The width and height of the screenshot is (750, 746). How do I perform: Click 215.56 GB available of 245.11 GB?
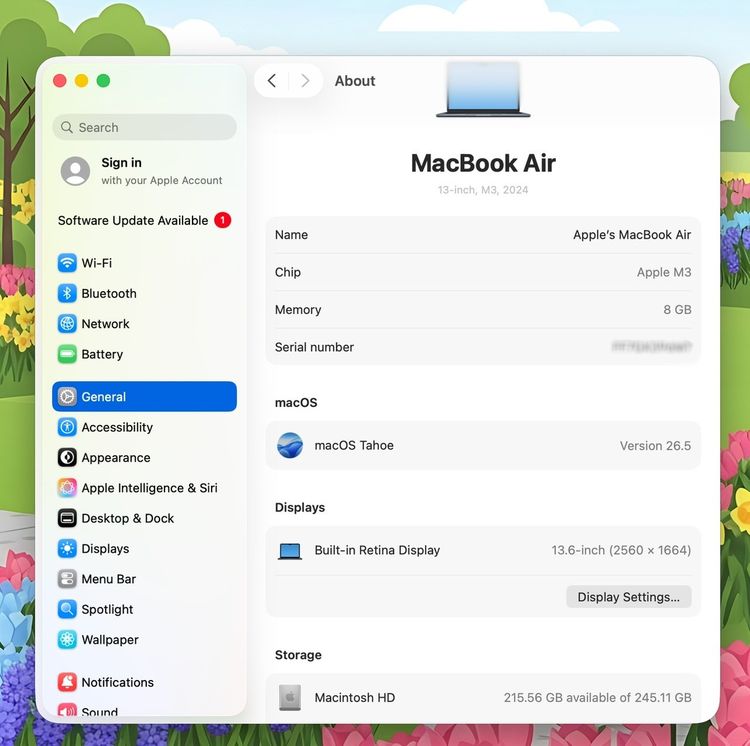(x=597, y=698)
